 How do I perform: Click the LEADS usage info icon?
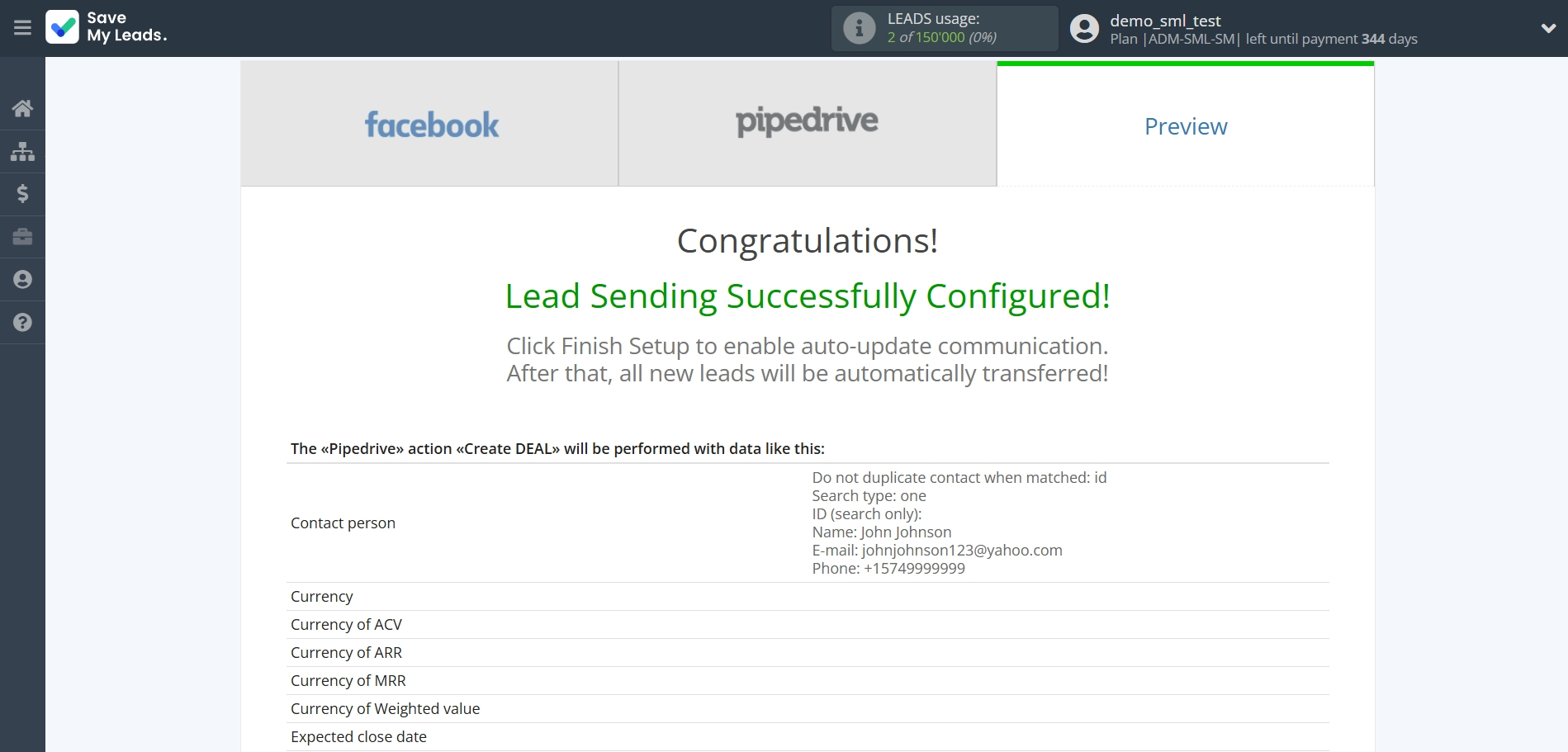[x=859, y=28]
